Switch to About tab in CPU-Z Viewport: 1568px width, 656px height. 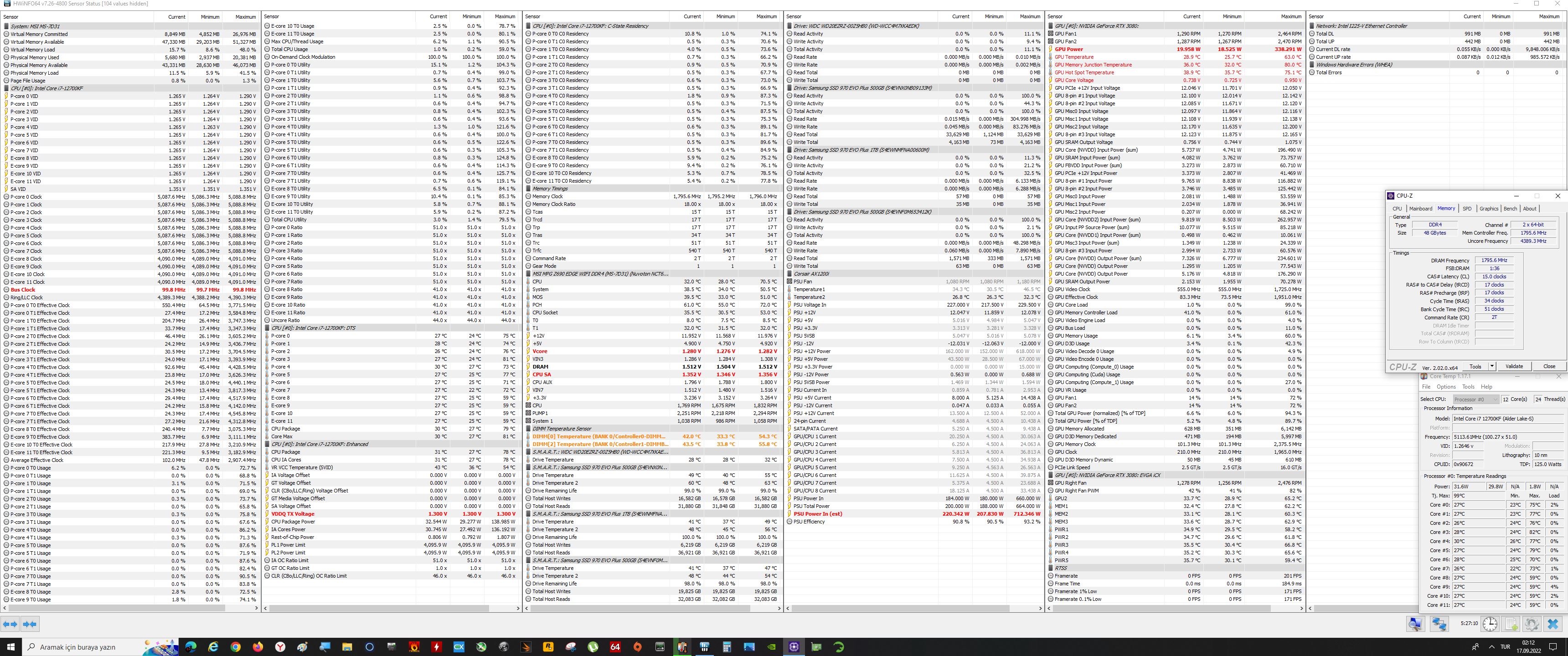tap(1530, 209)
